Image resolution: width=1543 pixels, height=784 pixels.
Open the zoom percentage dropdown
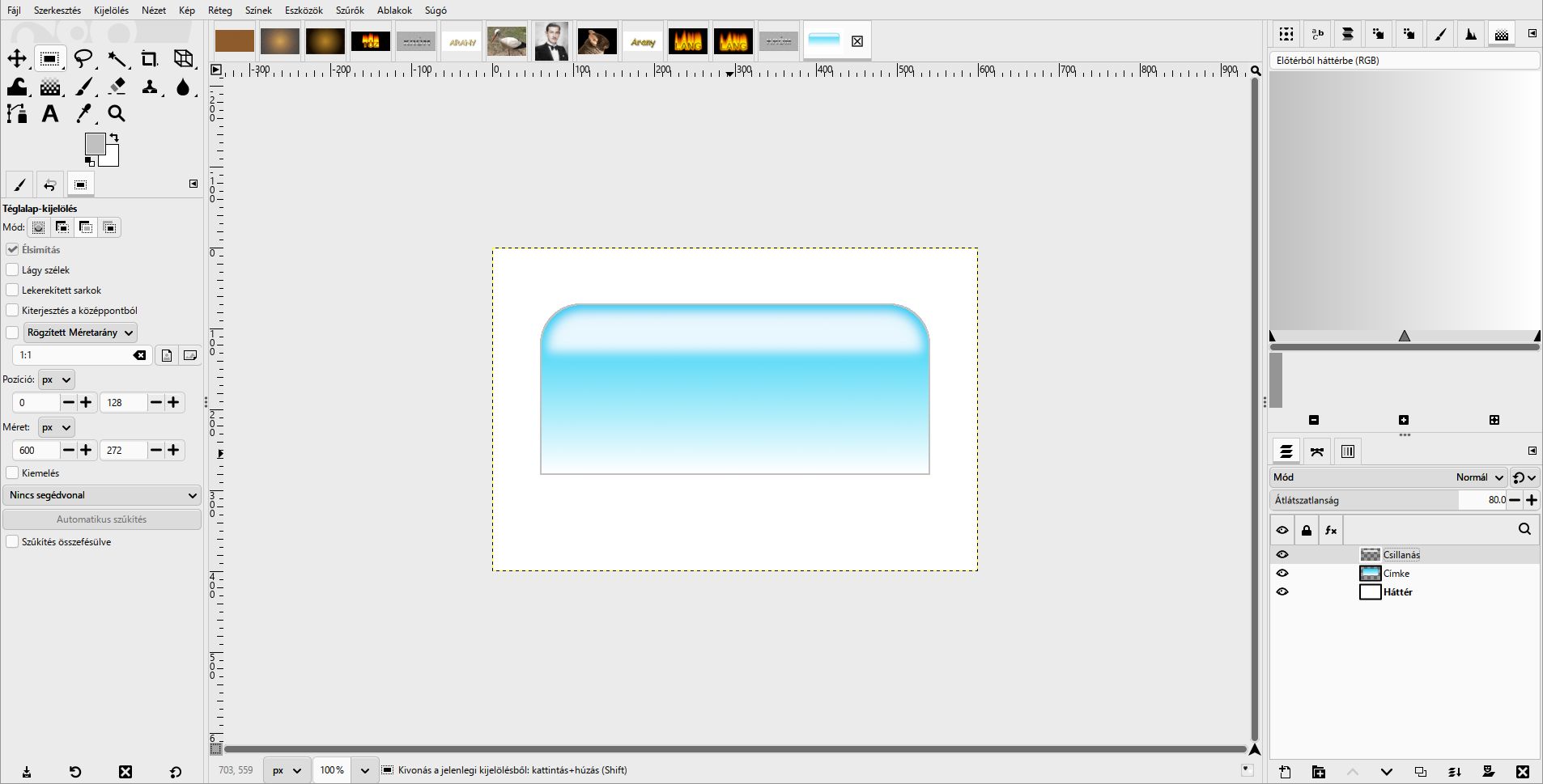[364, 770]
